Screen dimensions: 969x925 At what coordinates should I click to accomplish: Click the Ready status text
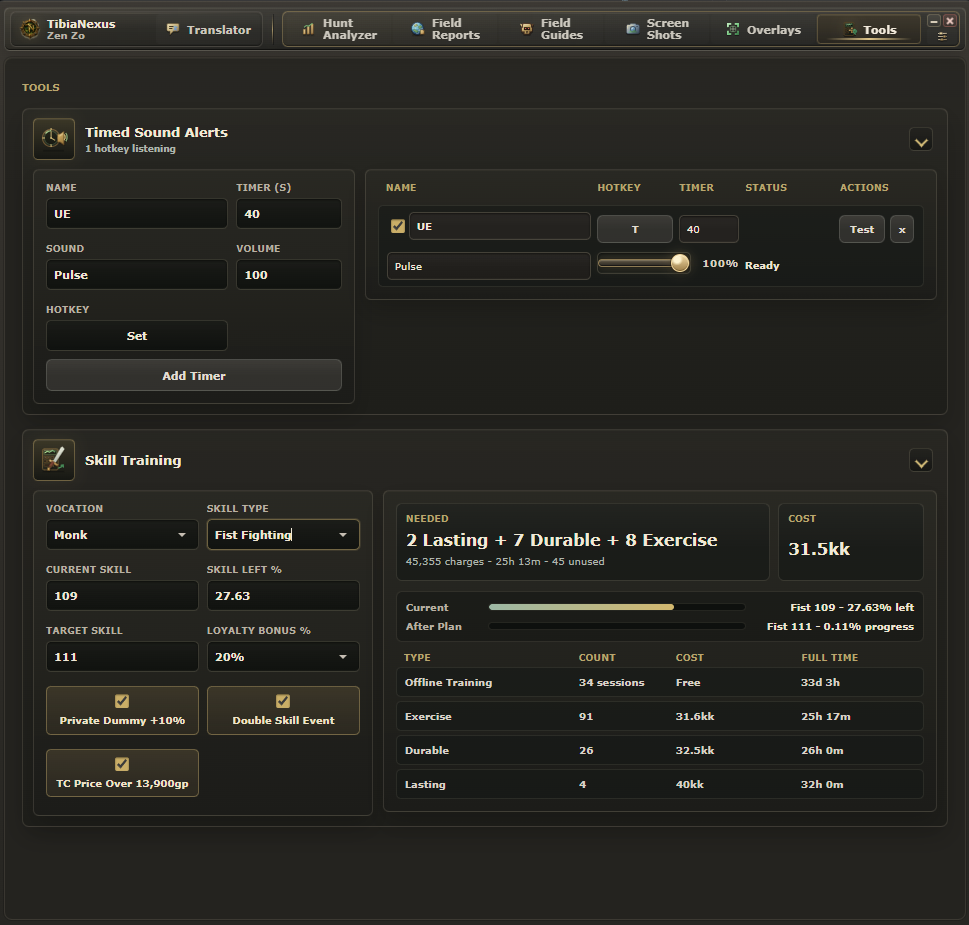click(762, 265)
